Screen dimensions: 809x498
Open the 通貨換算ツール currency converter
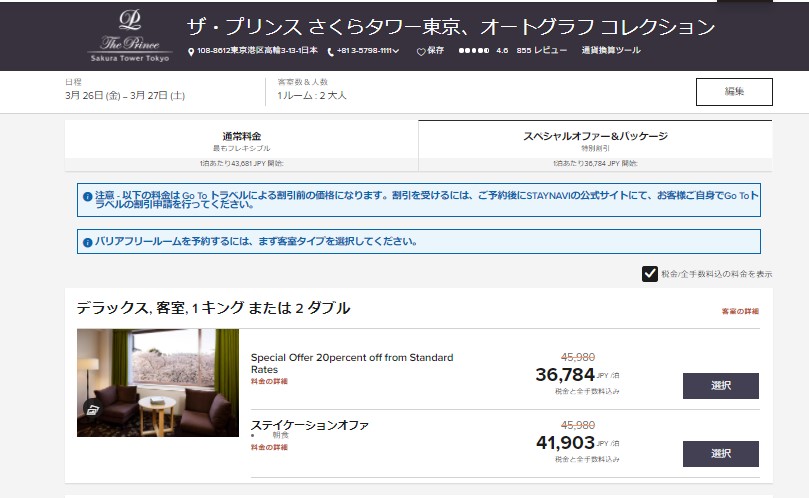click(611, 51)
